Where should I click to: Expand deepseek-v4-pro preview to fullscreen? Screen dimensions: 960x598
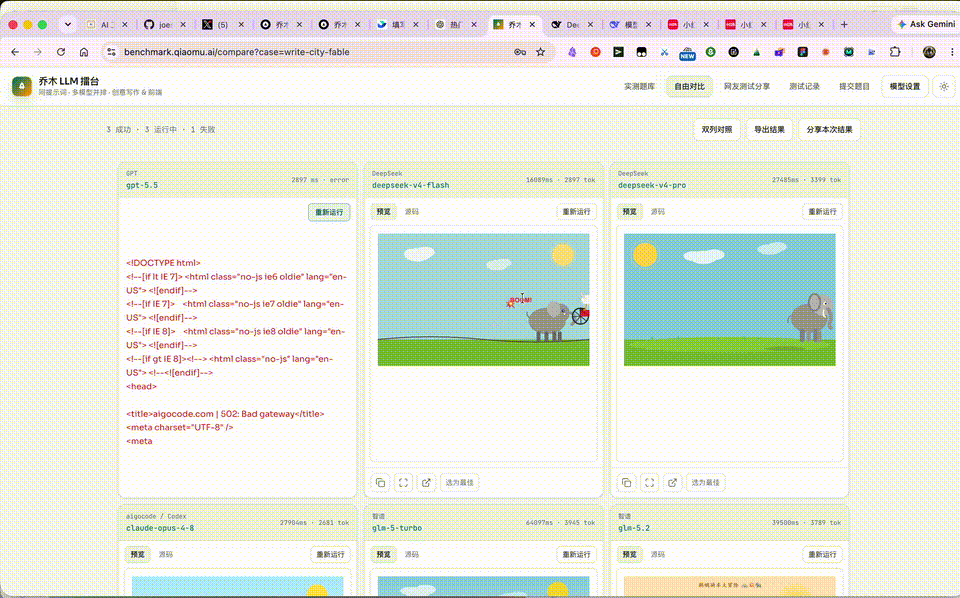pos(650,483)
